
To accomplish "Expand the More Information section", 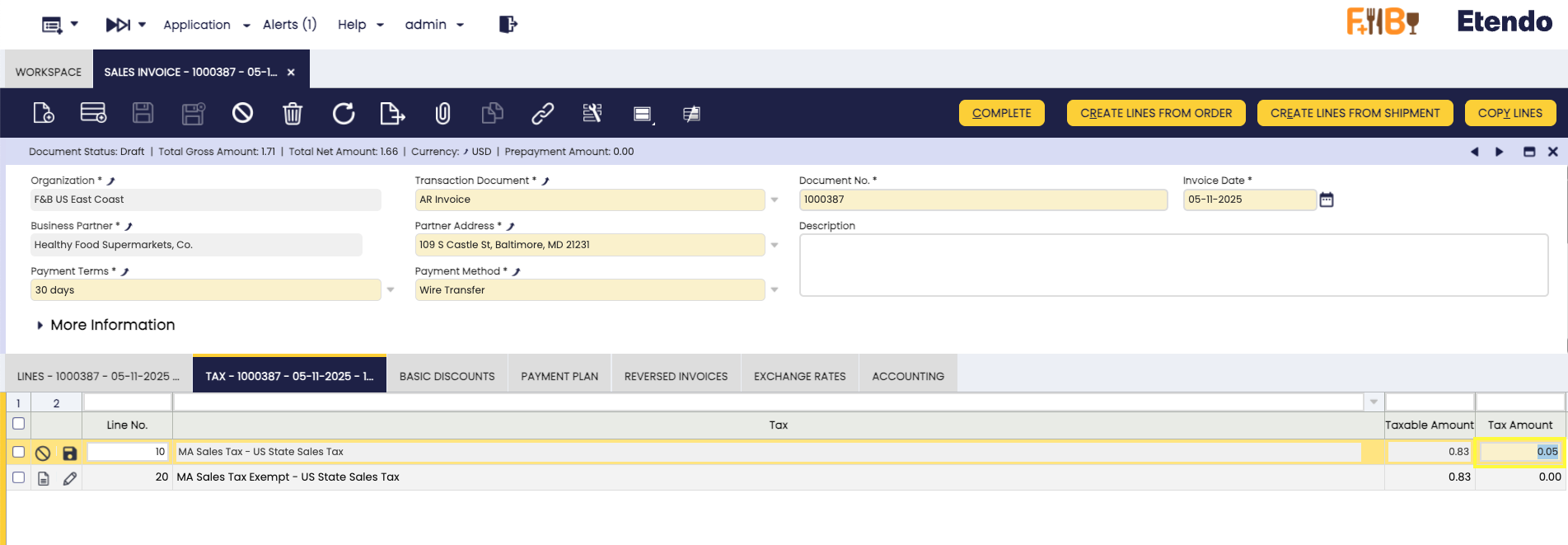I will [x=40, y=326].
